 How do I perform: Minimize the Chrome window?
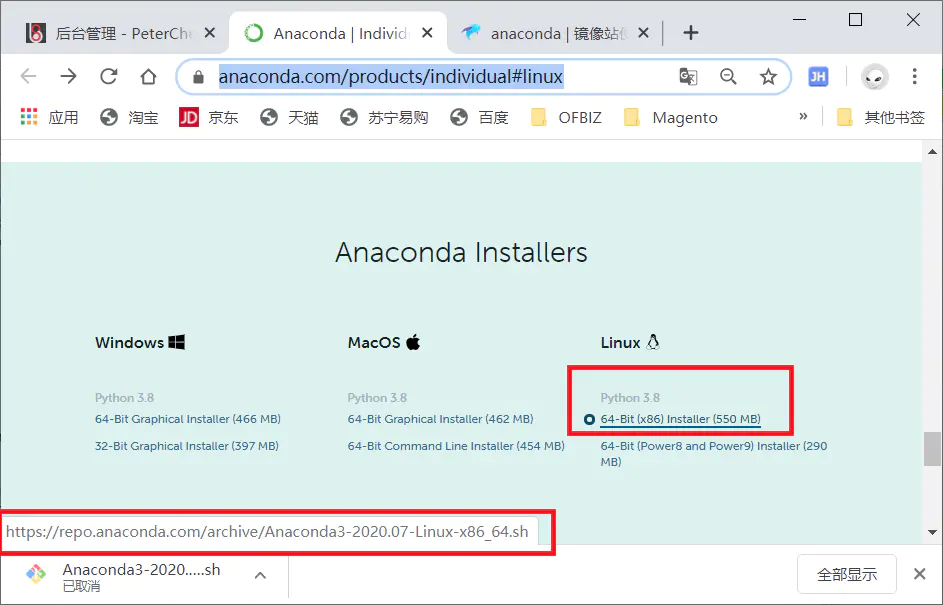799,20
